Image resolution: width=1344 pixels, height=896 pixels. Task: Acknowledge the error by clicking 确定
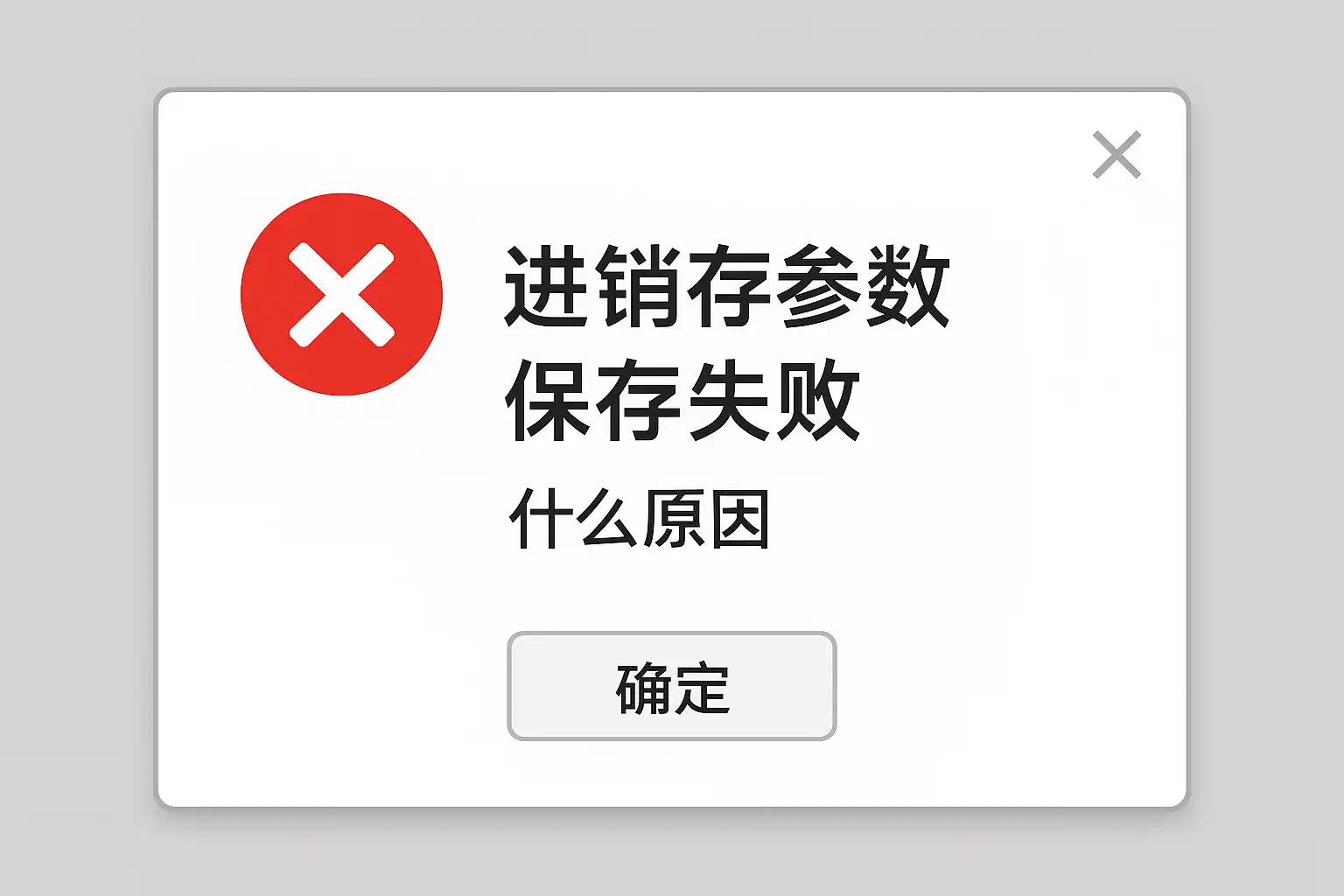click(x=671, y=686)
